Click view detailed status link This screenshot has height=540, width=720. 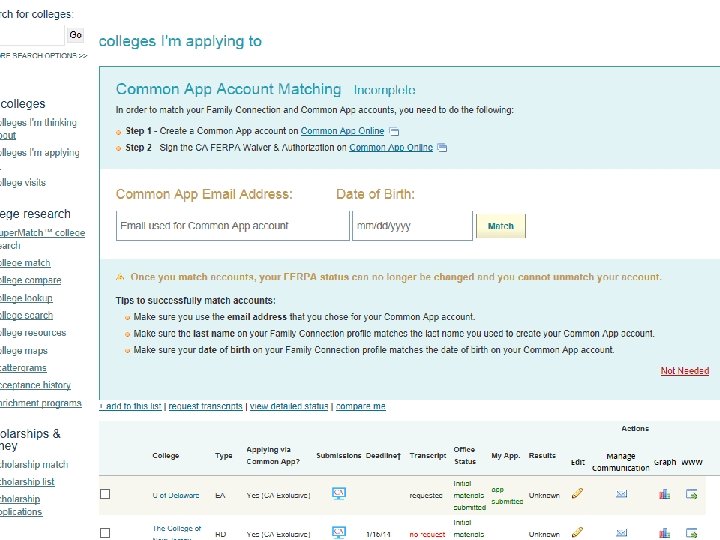pos(289,406)
